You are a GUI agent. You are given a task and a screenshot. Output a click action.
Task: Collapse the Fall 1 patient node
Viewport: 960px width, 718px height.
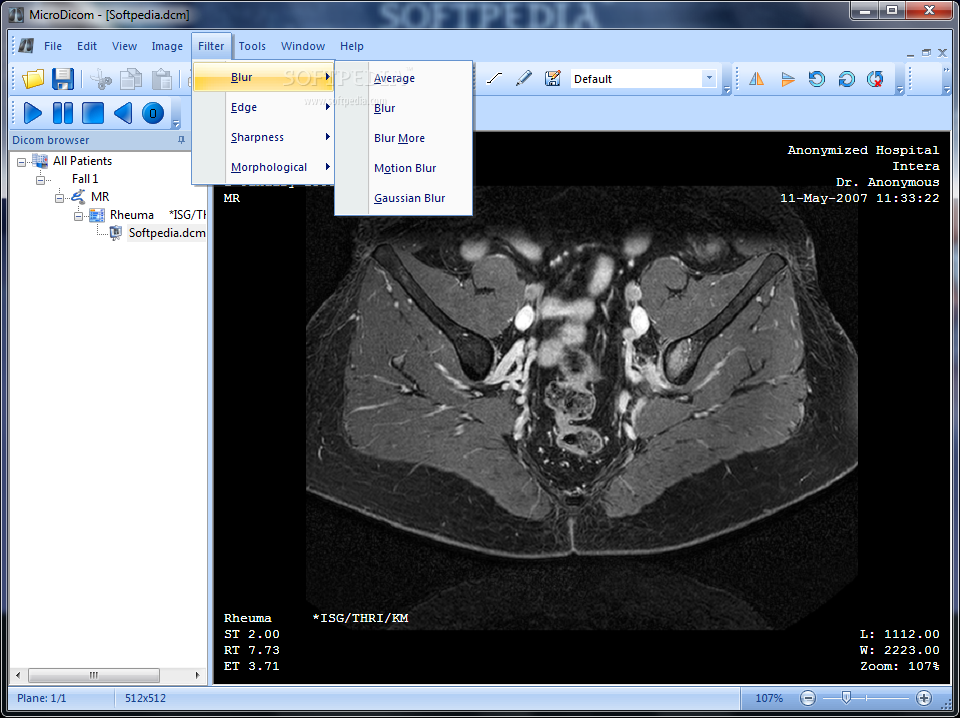click(40, 179)
